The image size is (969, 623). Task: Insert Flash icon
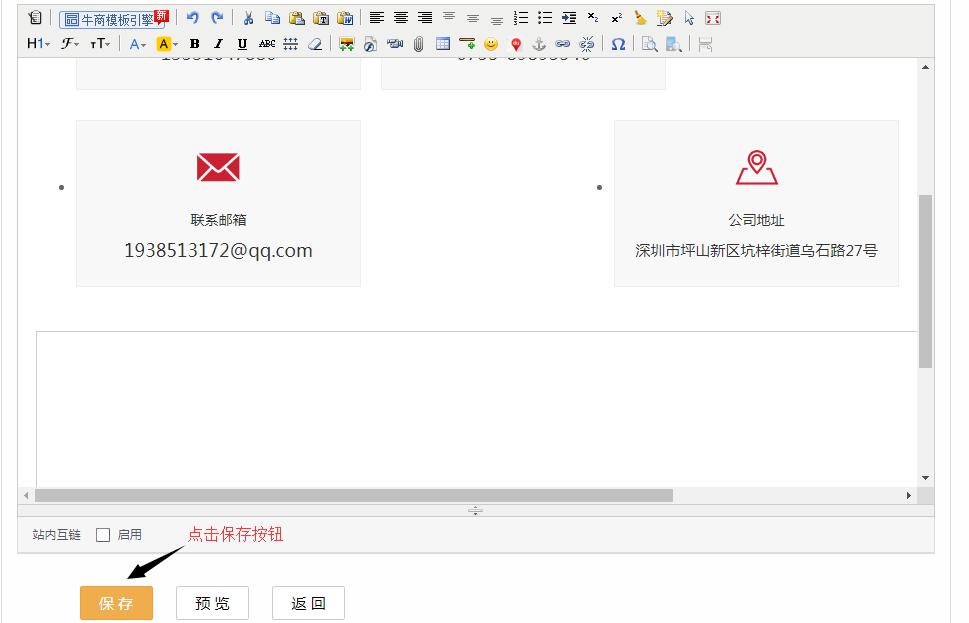coord(370,43)
